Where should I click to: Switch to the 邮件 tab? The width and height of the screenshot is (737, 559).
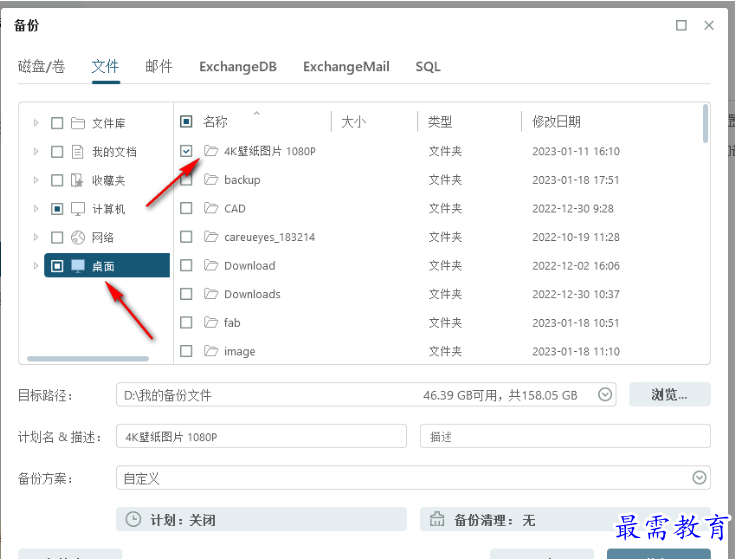click(x=159, y=66)
